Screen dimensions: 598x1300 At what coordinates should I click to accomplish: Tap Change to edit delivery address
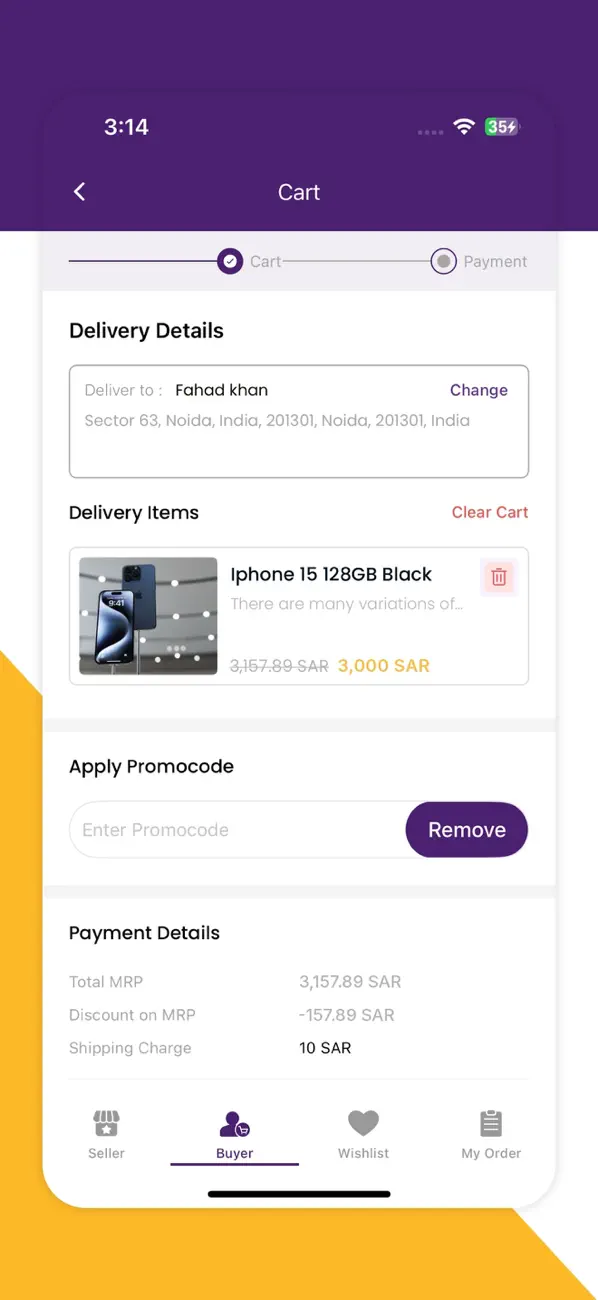[x=478, y=390]
